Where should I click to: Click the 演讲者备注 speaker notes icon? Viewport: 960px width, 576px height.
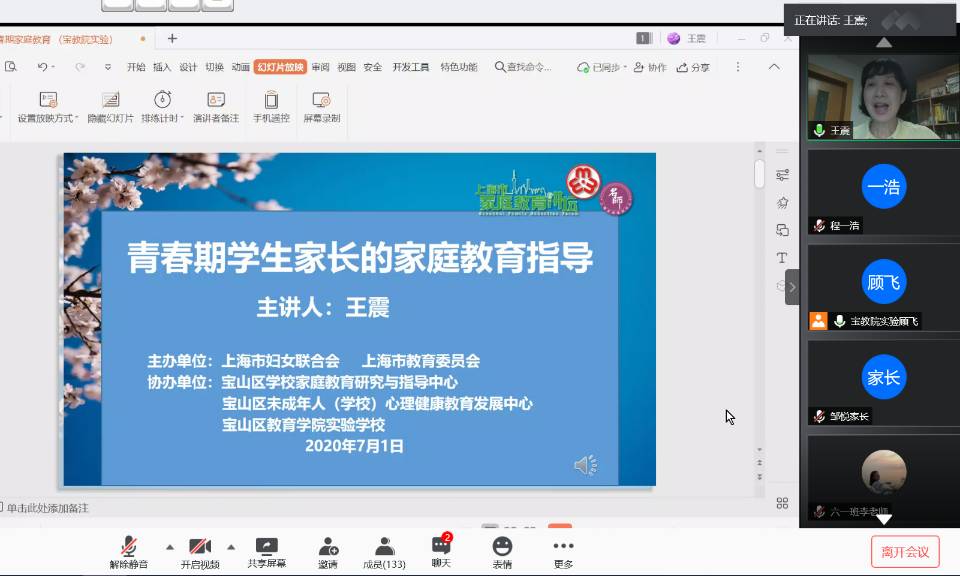(216, 100)
